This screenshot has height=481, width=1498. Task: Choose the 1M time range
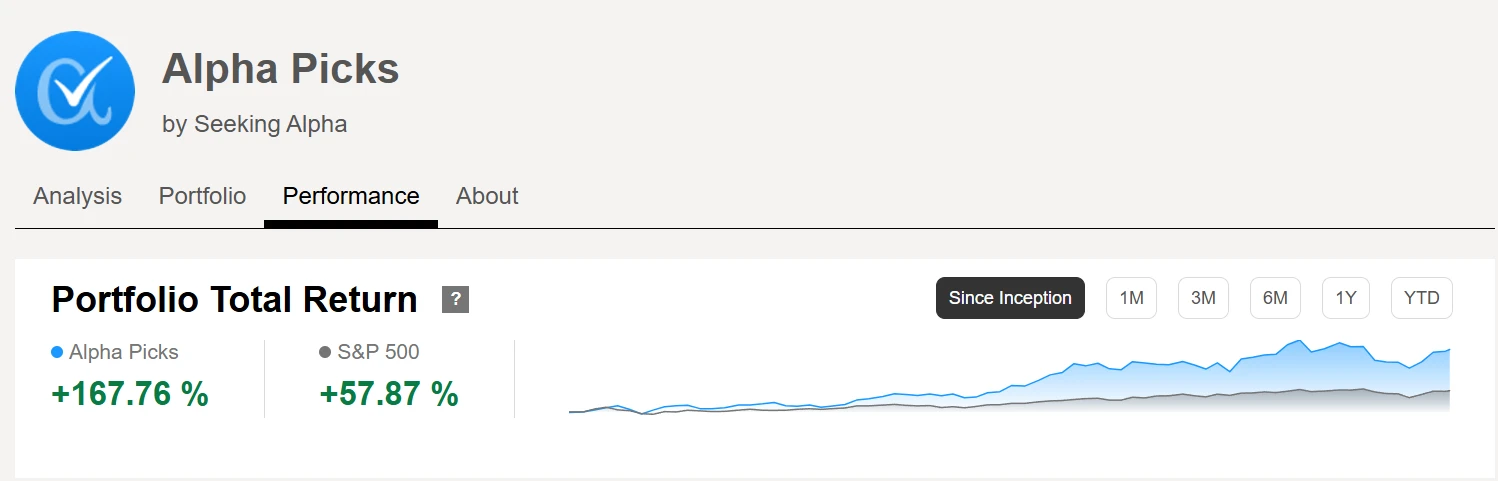click(x=1131, y=298)
